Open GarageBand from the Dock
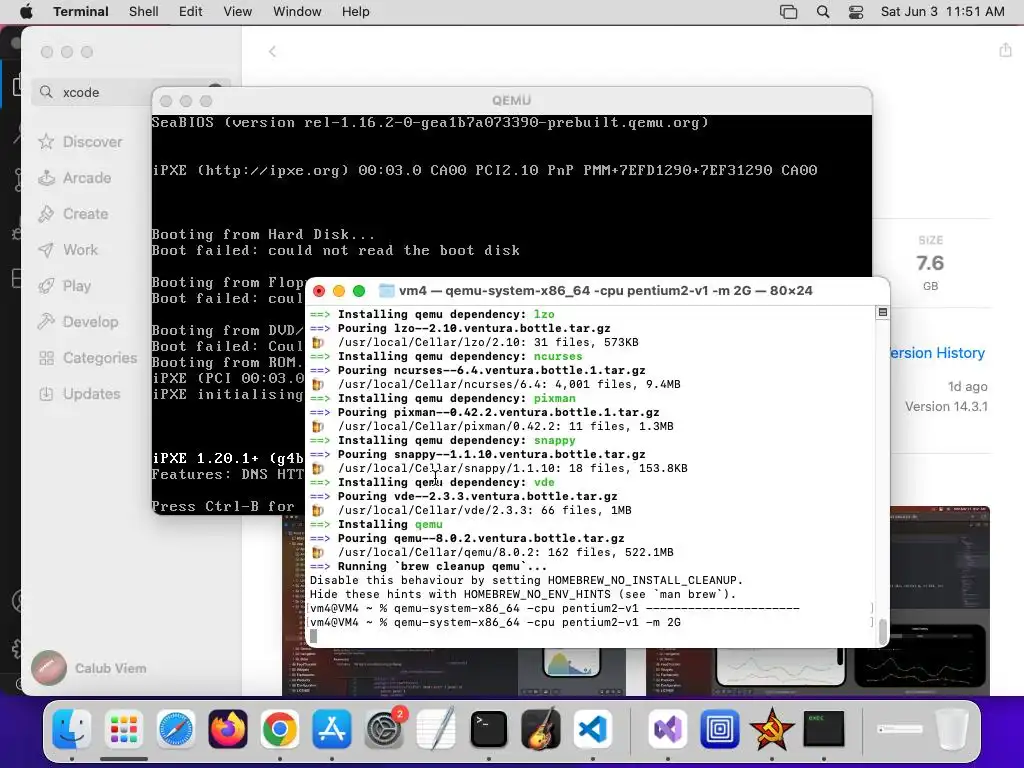The width and height of the screenshot is (1024, 768). 541,729
